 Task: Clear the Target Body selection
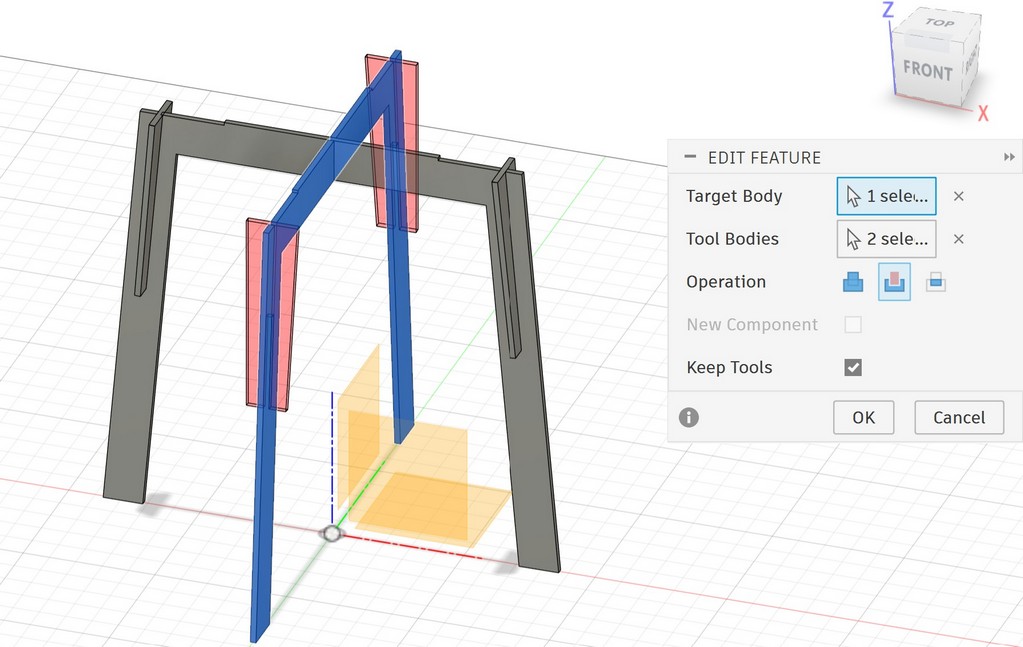(958, 196)
